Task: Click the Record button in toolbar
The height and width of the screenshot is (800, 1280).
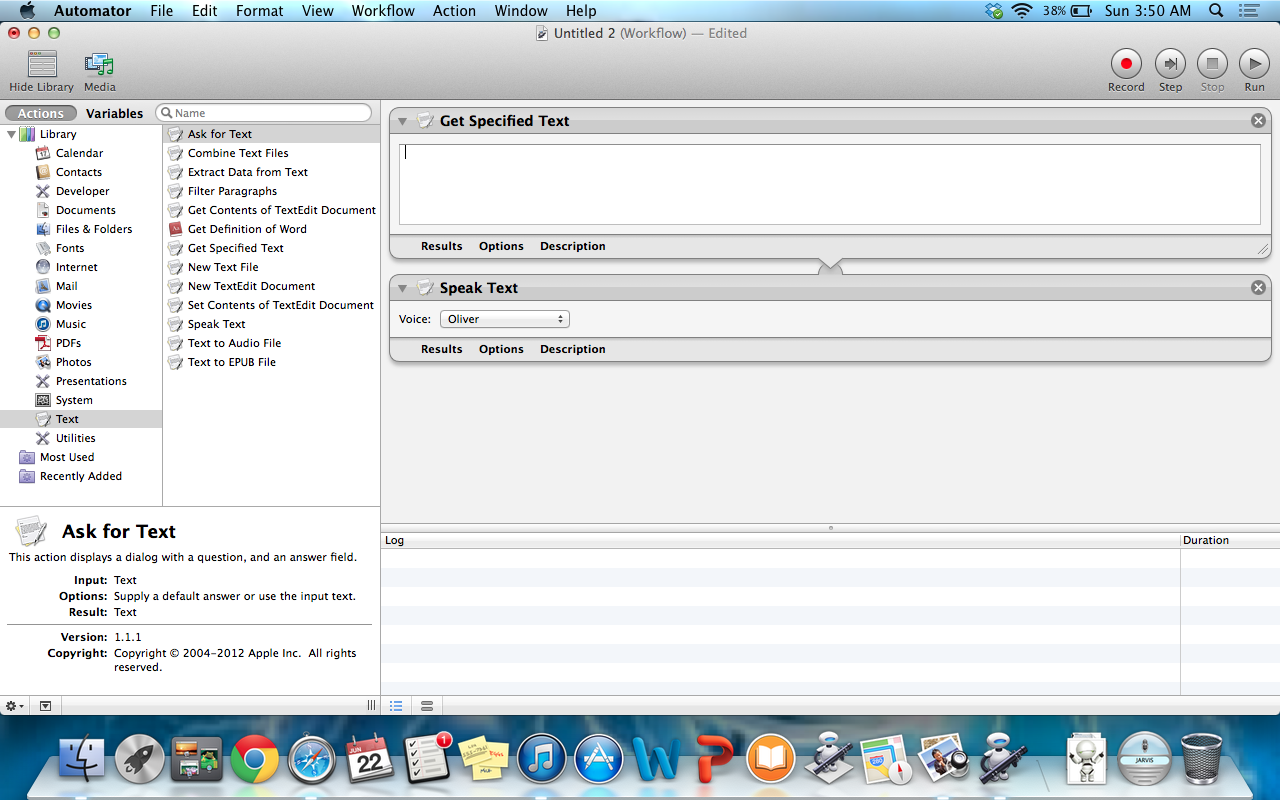Action: (1126, 64)
